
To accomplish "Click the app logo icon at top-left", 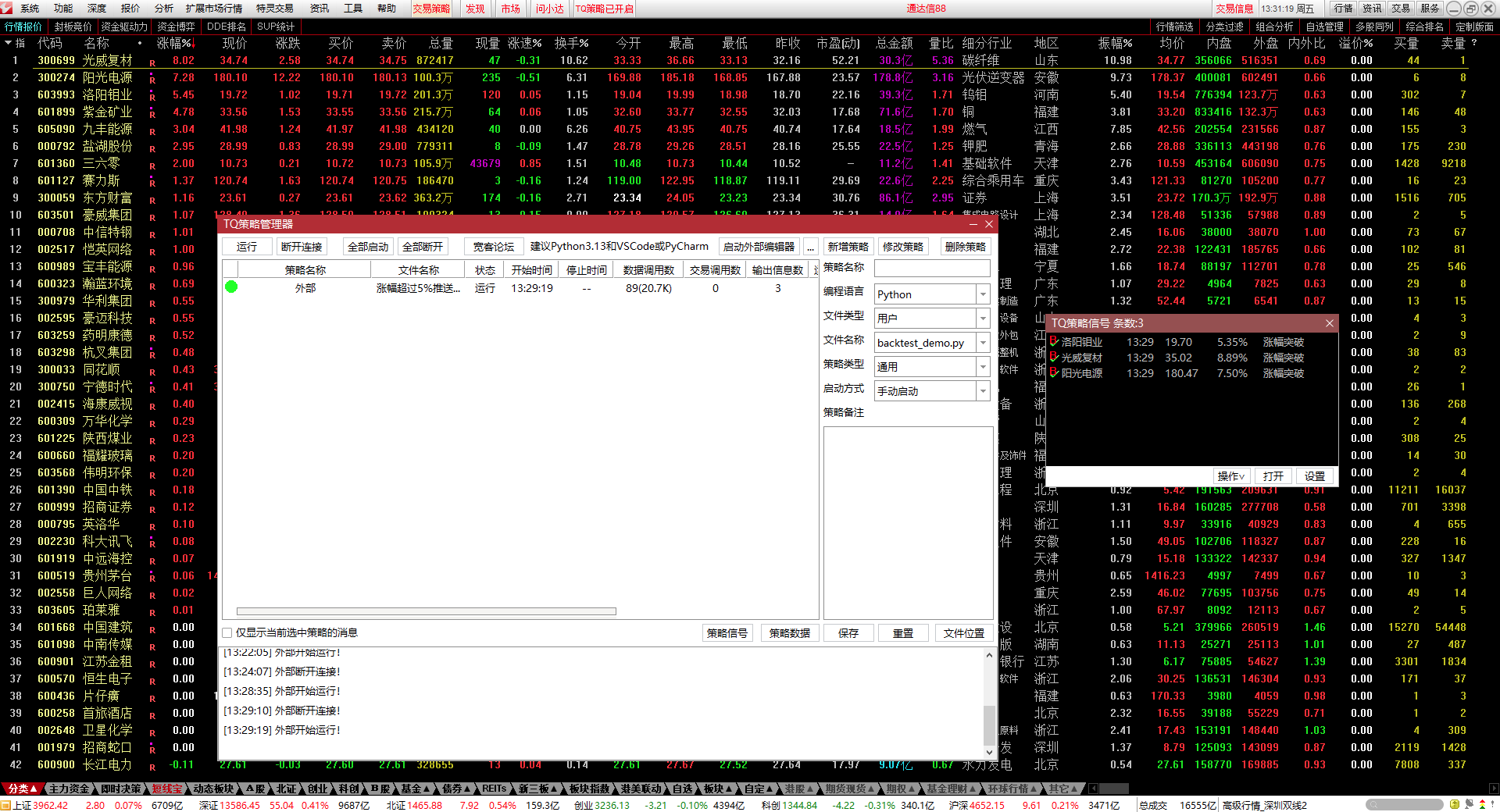I will [x=7, y=8].
